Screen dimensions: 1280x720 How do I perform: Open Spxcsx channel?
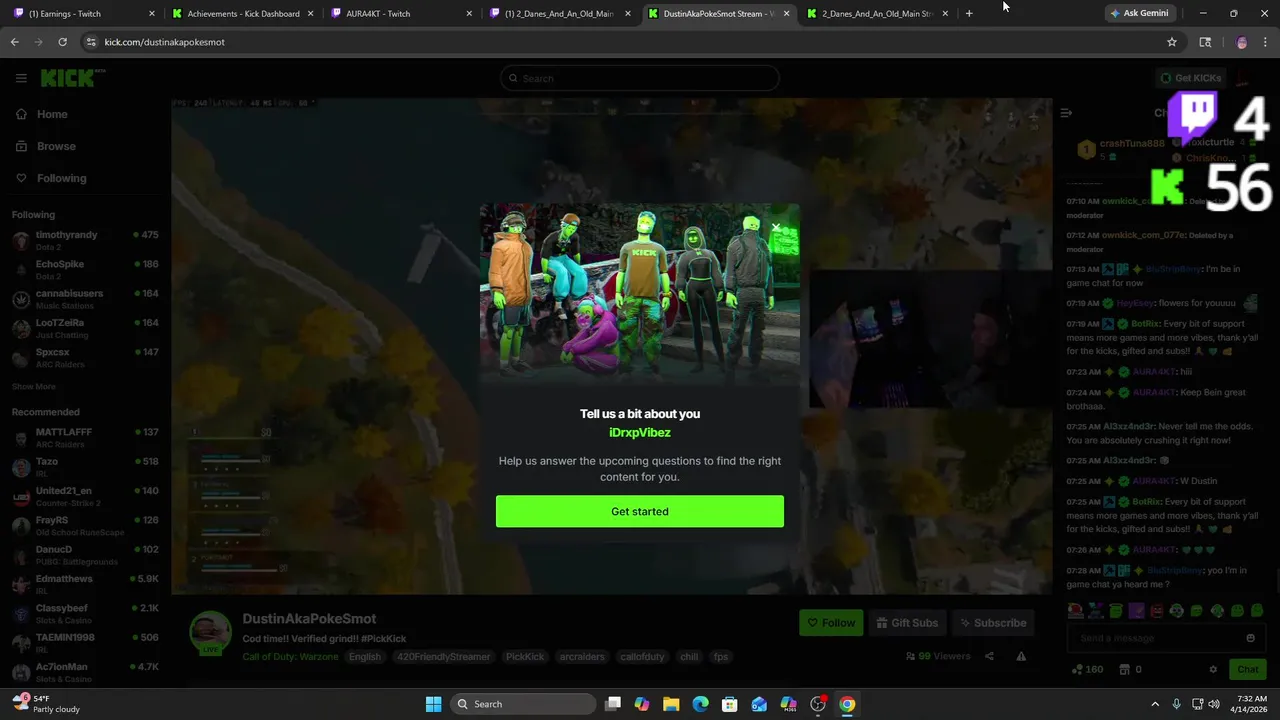click(x=85, y=357)
